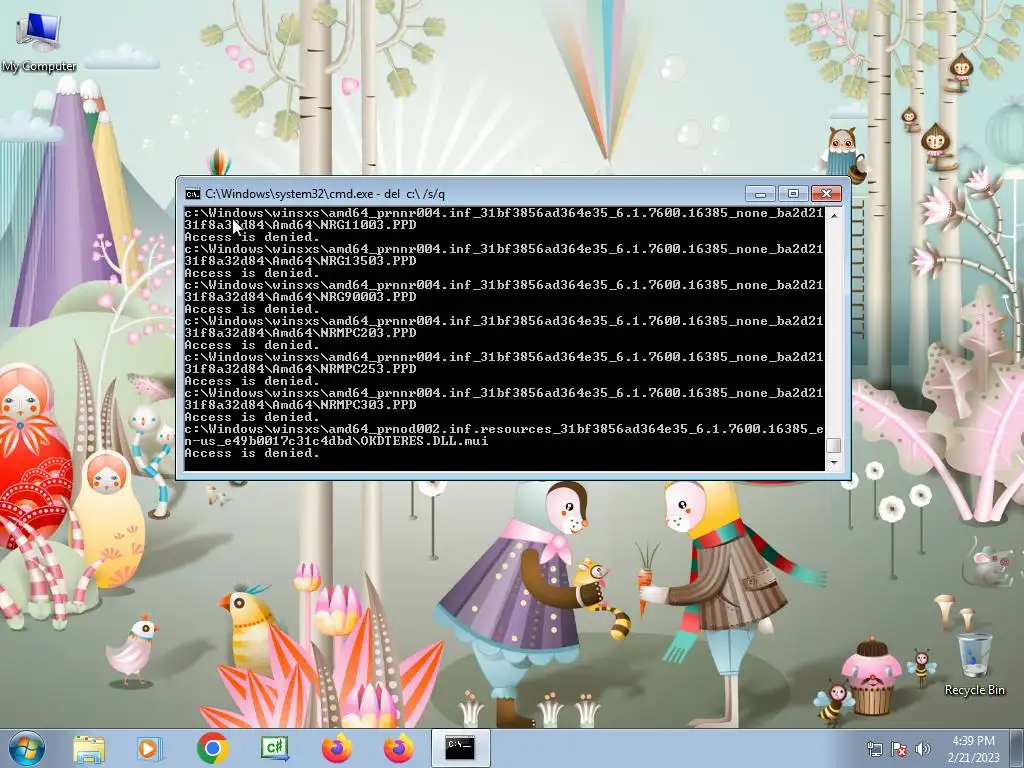Click the cmd.exe window title bar text

tap(325, 194)
